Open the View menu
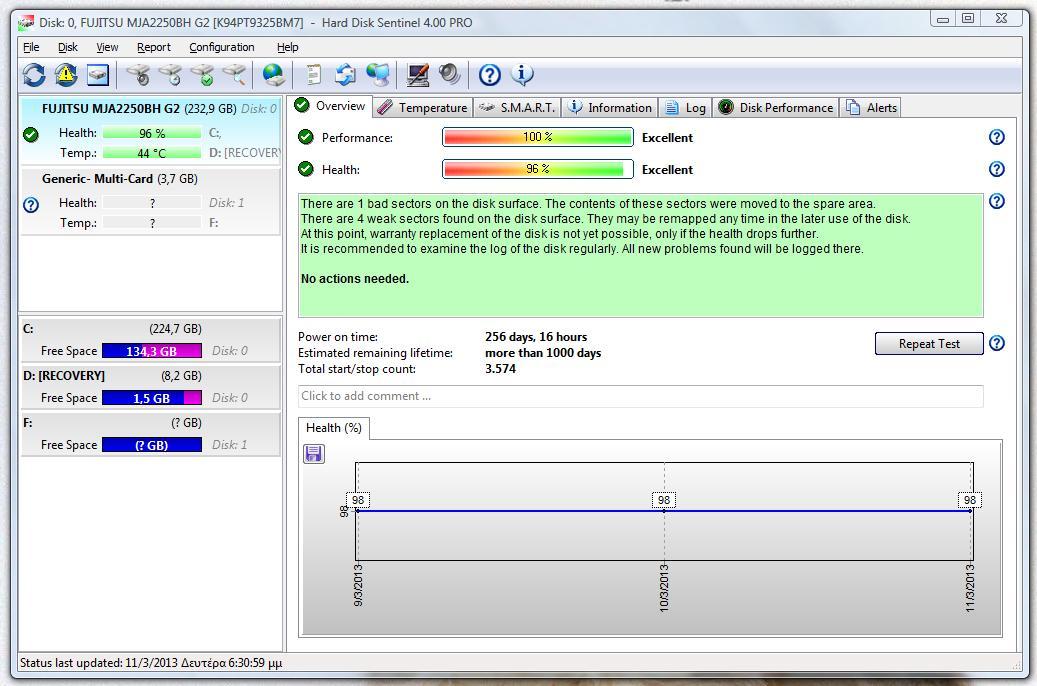This screenshot has width=1037, height=686. click(107, 47)
